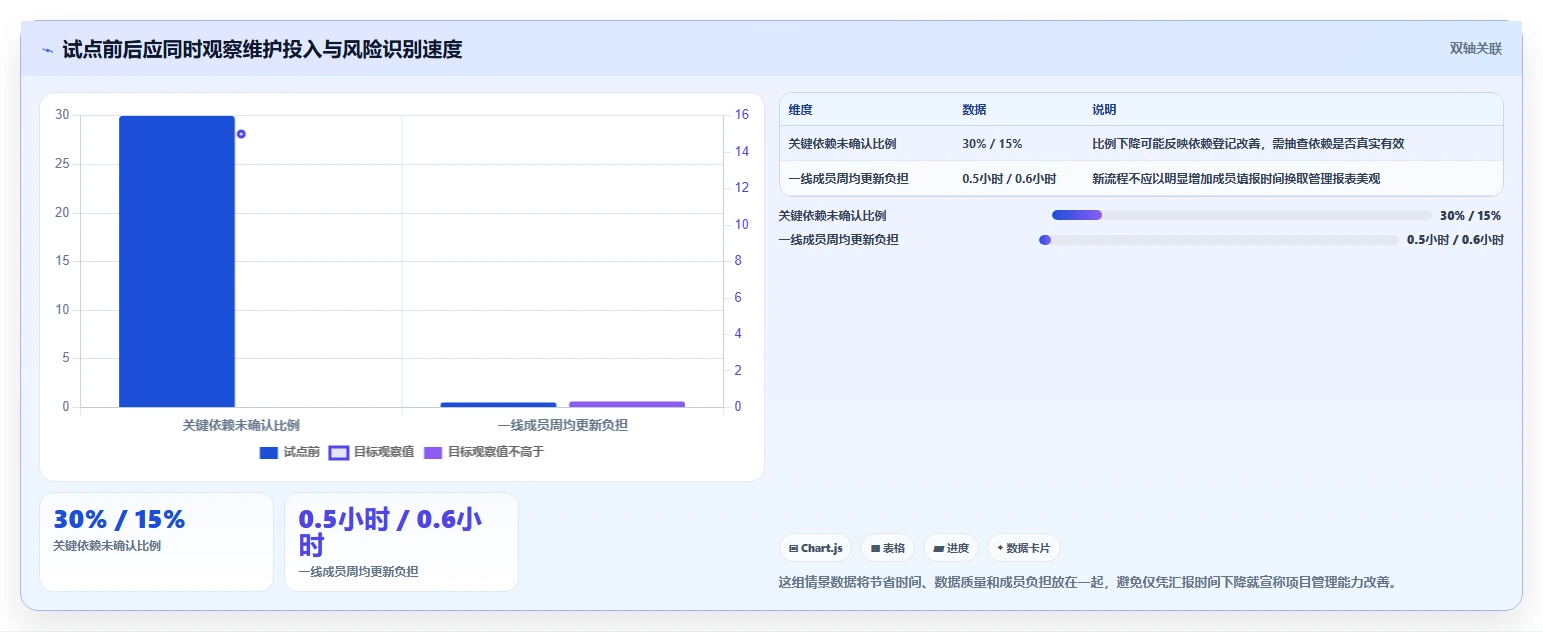Click the 30% / 15% table cell

coord(992,144)
